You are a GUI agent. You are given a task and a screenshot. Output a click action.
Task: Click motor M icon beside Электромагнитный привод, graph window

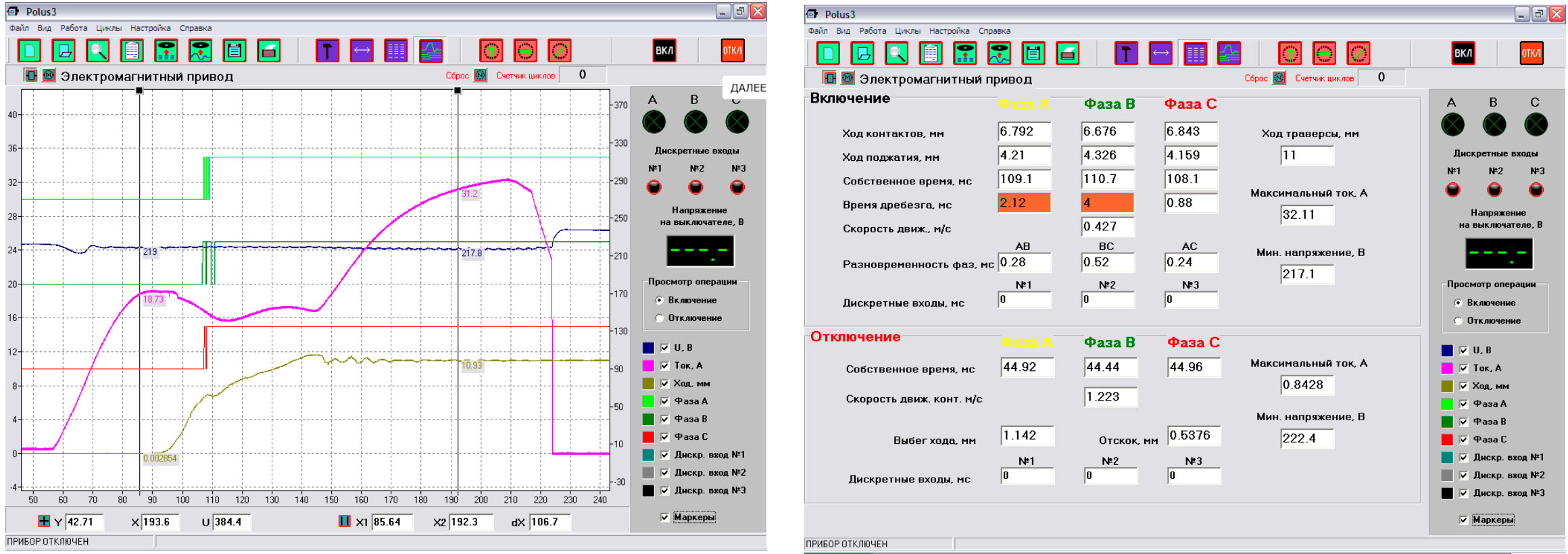click(49, 75)
